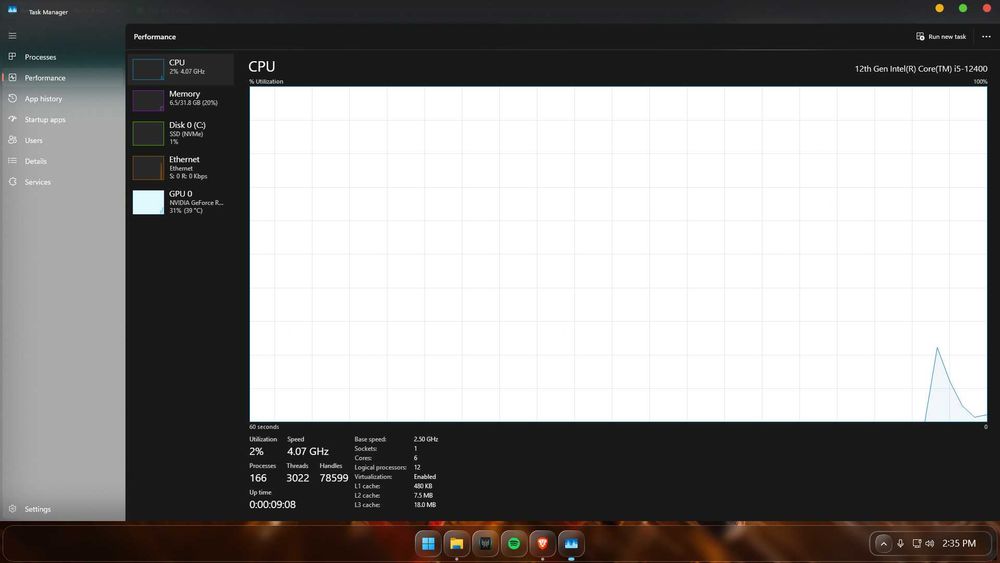Click the volume speaker tray icon

930,544
